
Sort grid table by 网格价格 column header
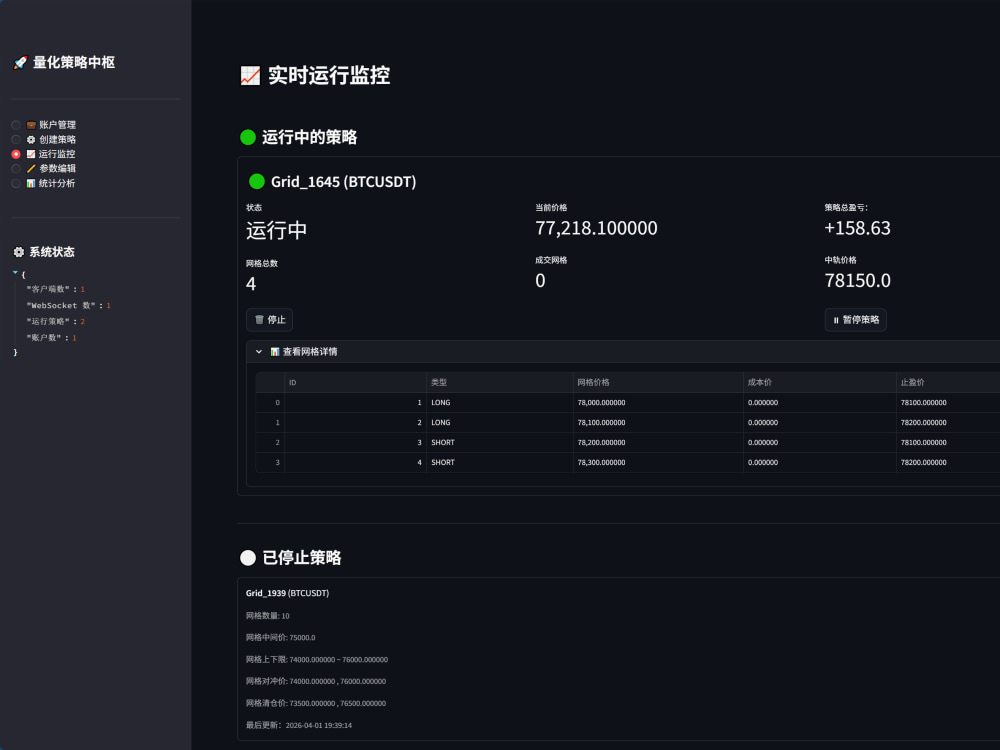click(x=658, y=383)
